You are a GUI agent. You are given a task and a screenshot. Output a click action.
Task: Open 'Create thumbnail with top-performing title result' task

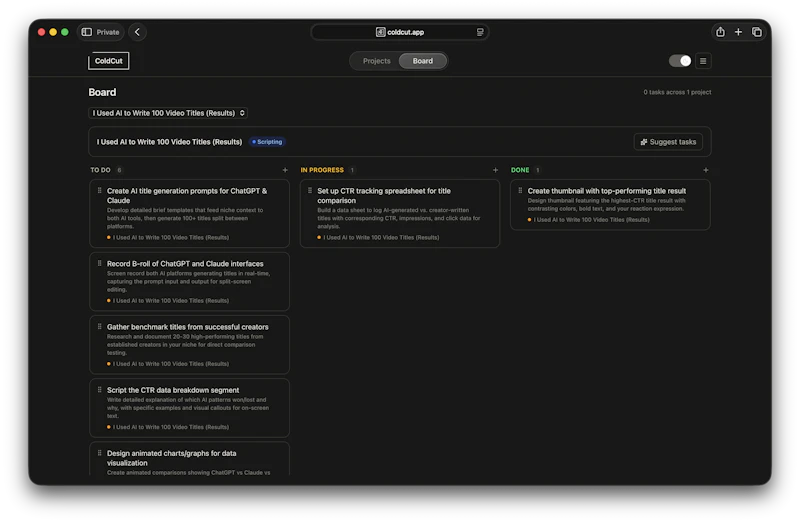[x=610, y=205]
